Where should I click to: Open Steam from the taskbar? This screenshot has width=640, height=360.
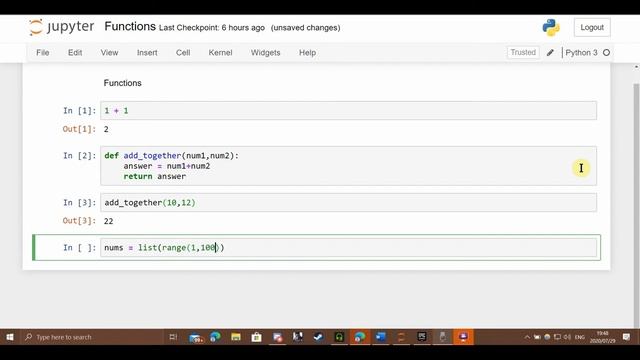pos(318,337)
